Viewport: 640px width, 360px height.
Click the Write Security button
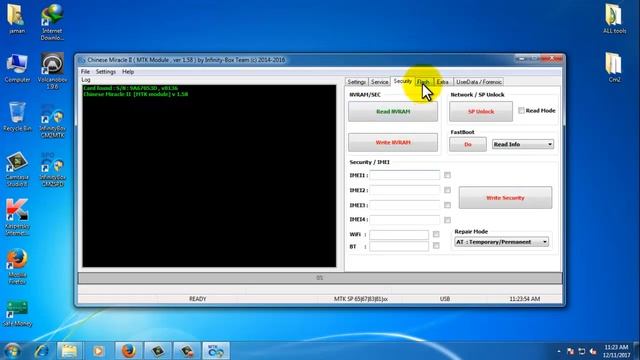click(505, 198)
